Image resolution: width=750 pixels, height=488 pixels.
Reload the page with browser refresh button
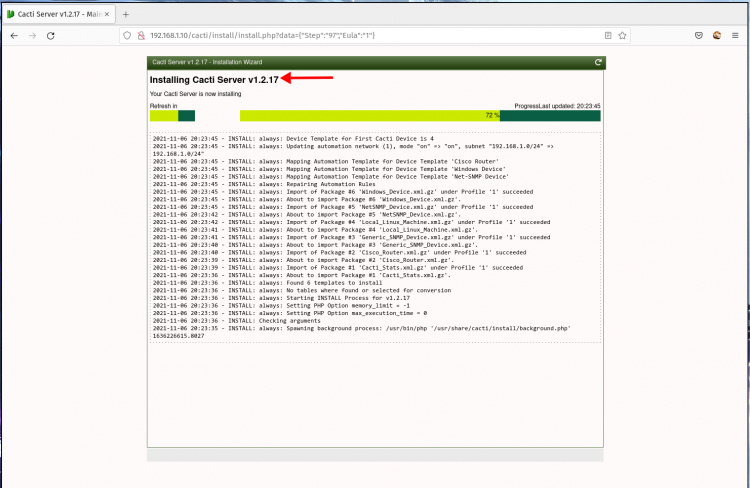(58, 35)
